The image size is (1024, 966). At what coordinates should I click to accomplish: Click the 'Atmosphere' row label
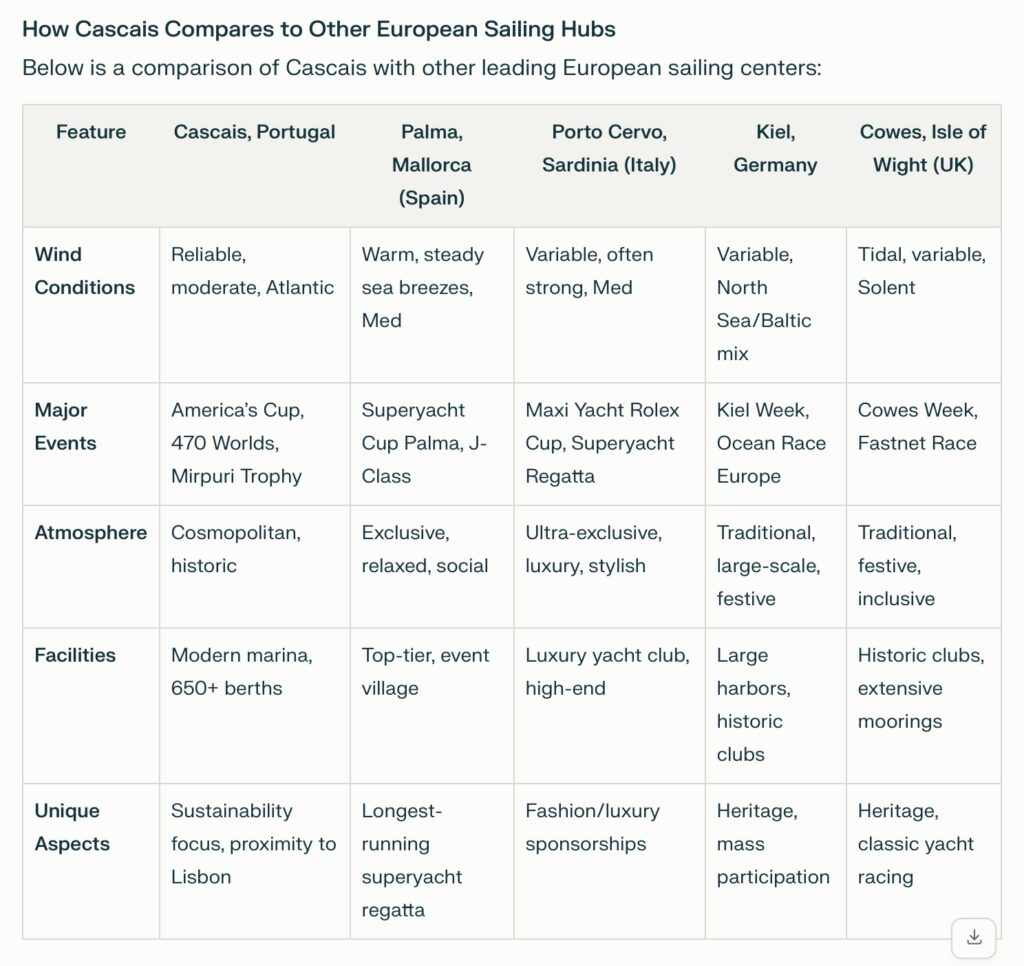coord(91,533)
